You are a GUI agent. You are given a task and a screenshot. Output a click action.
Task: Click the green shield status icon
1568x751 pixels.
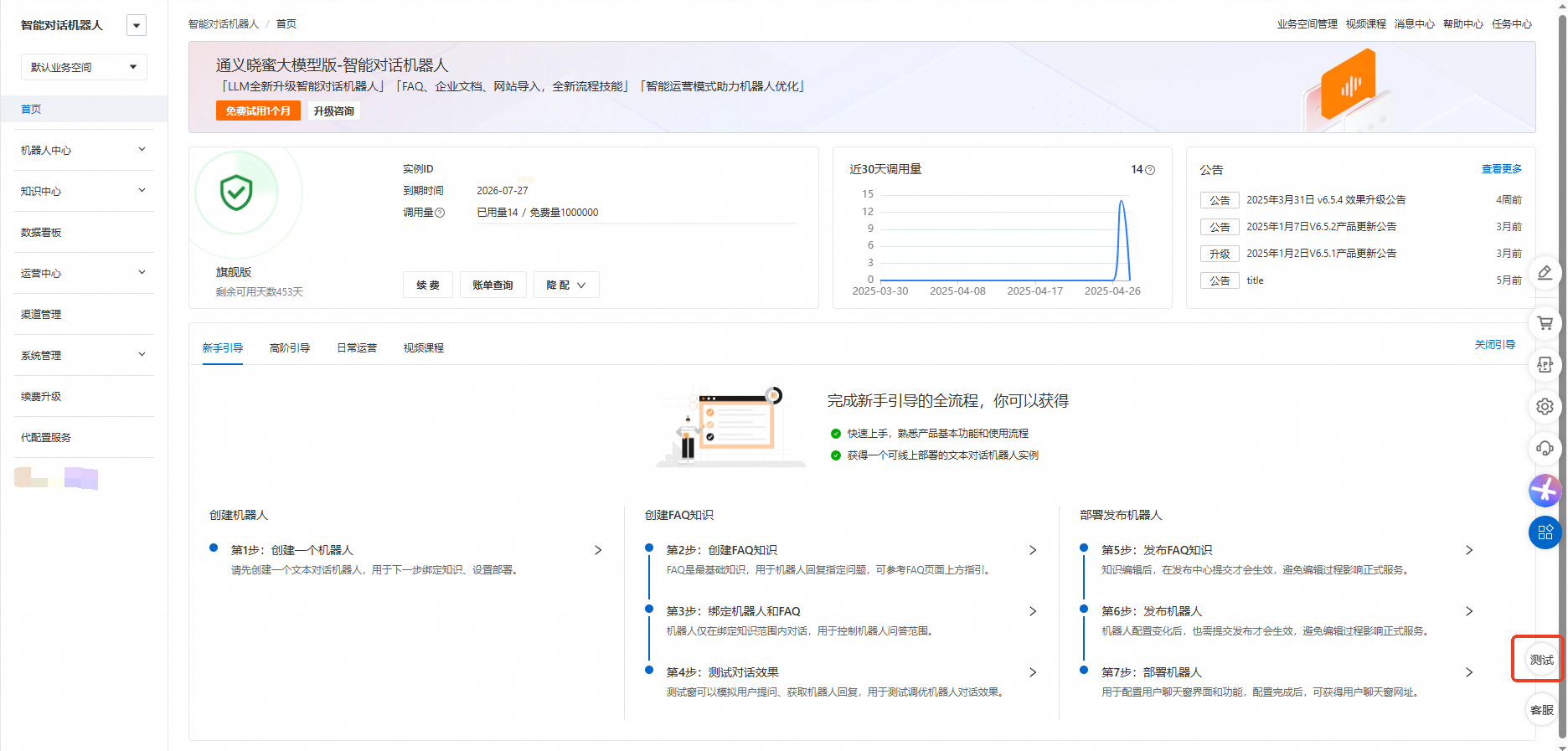[236, 193]
